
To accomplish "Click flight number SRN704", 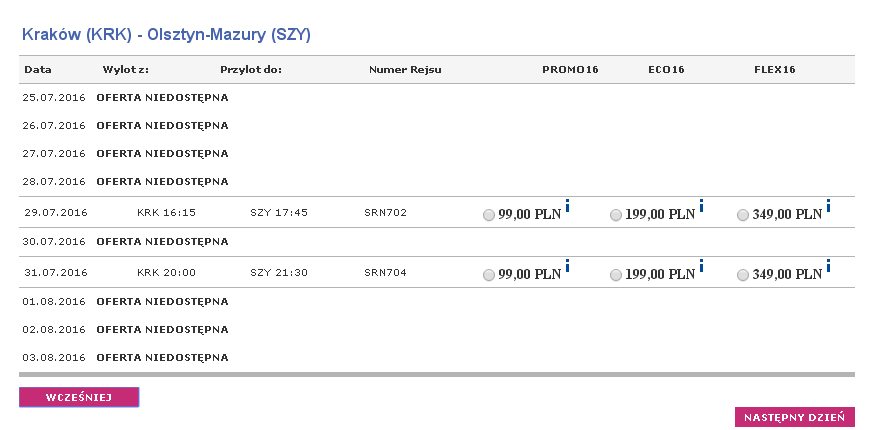I will click(385, 272).
